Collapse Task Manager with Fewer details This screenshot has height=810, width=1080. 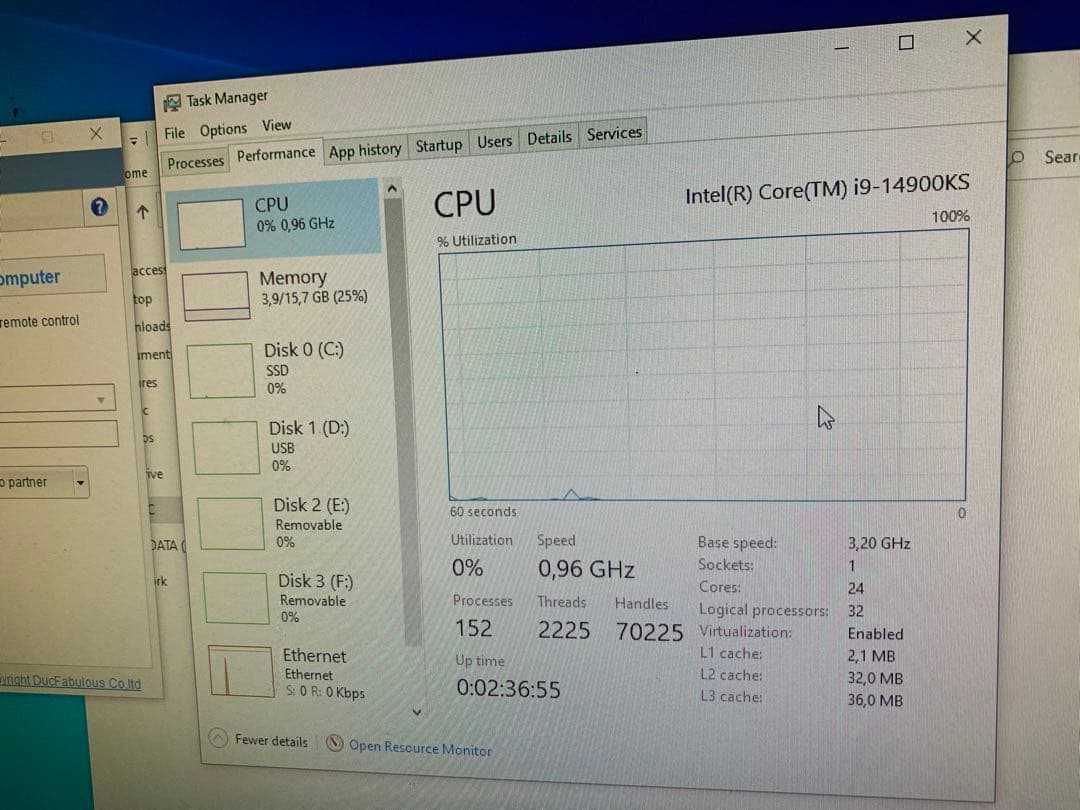259,740
